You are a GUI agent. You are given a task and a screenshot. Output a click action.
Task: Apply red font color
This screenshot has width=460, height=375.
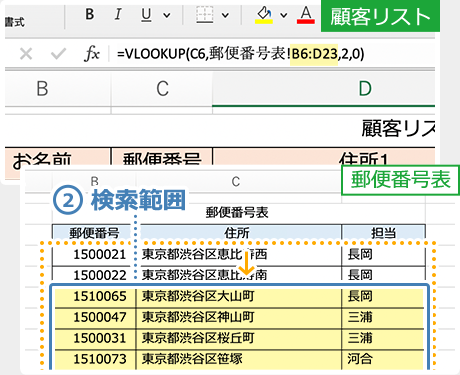coord(306,15)
